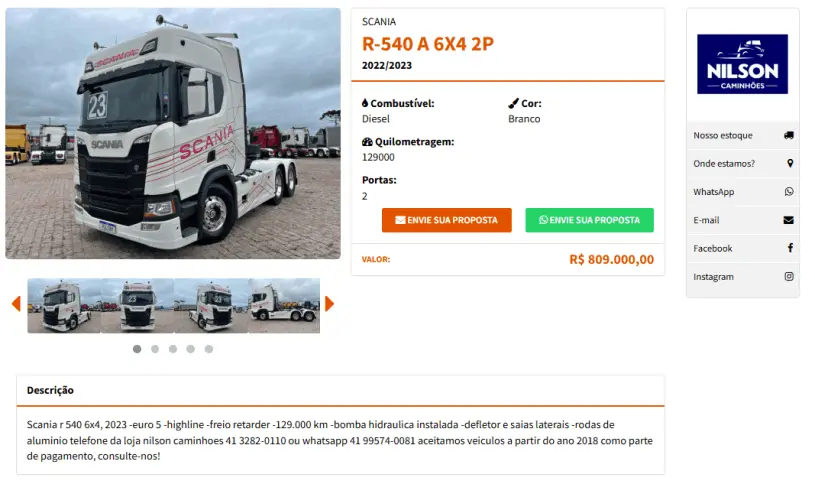Go to previous thumbnails with left orange arrow
The height and width of the screenshot is (484, 815).
[16, 304]
